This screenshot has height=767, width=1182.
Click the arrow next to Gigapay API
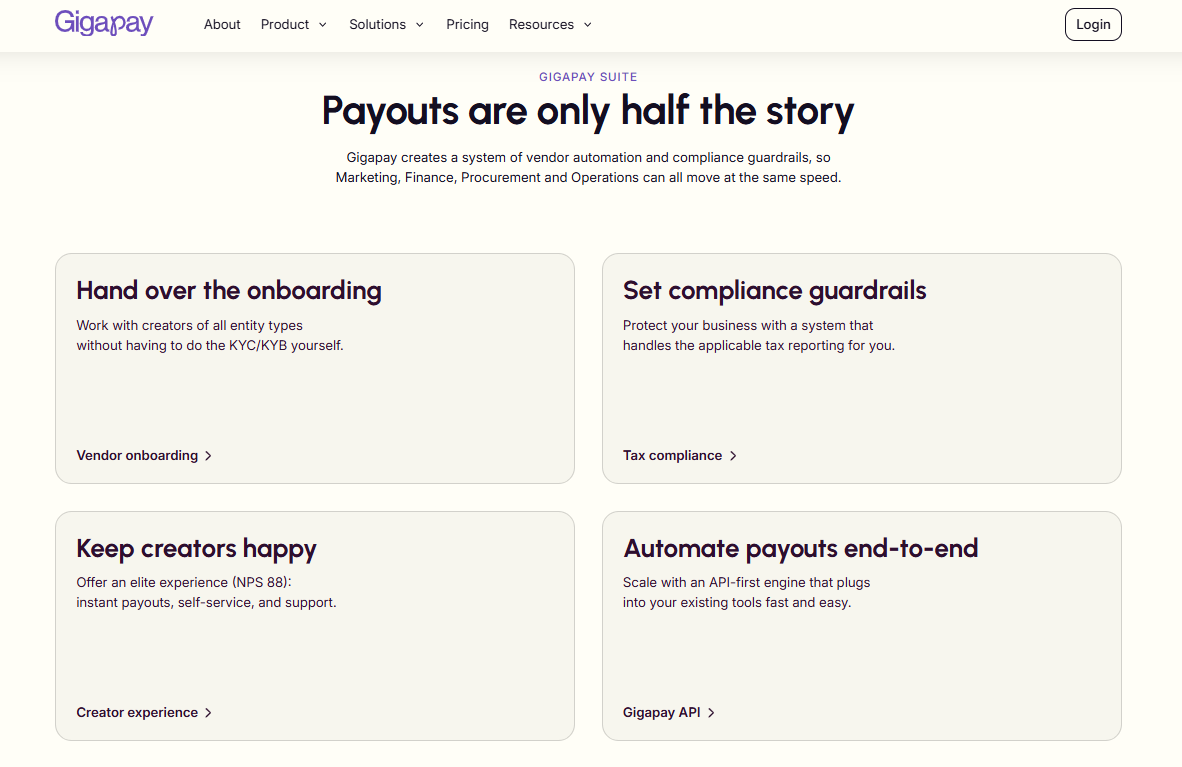click(711, 713)
